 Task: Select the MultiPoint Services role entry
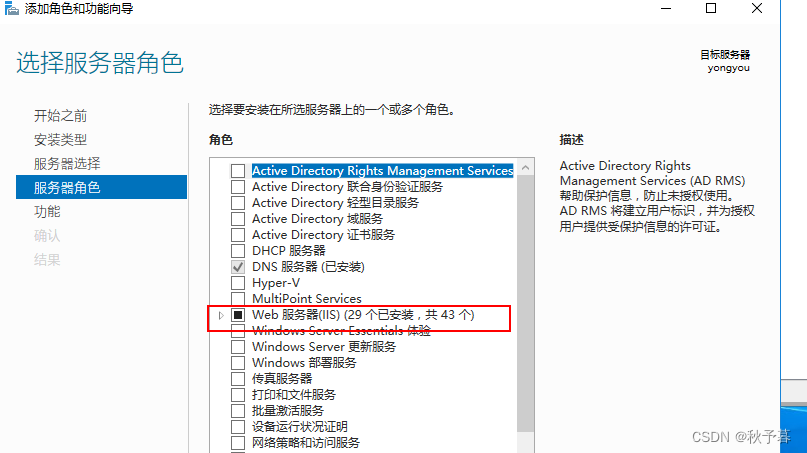click(x=306, y=299)
